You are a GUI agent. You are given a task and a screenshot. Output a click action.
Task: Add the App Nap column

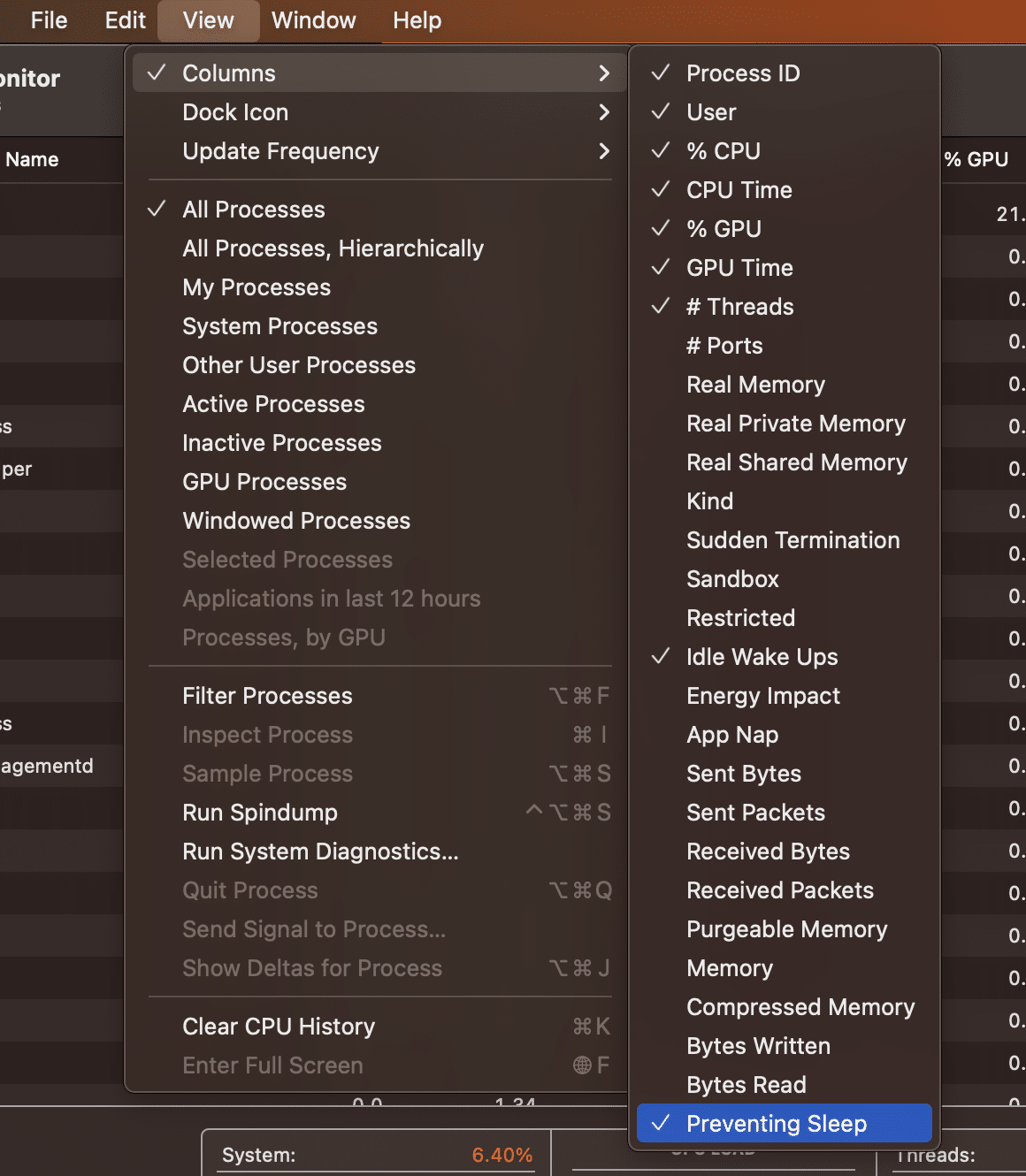click(784, 735)
